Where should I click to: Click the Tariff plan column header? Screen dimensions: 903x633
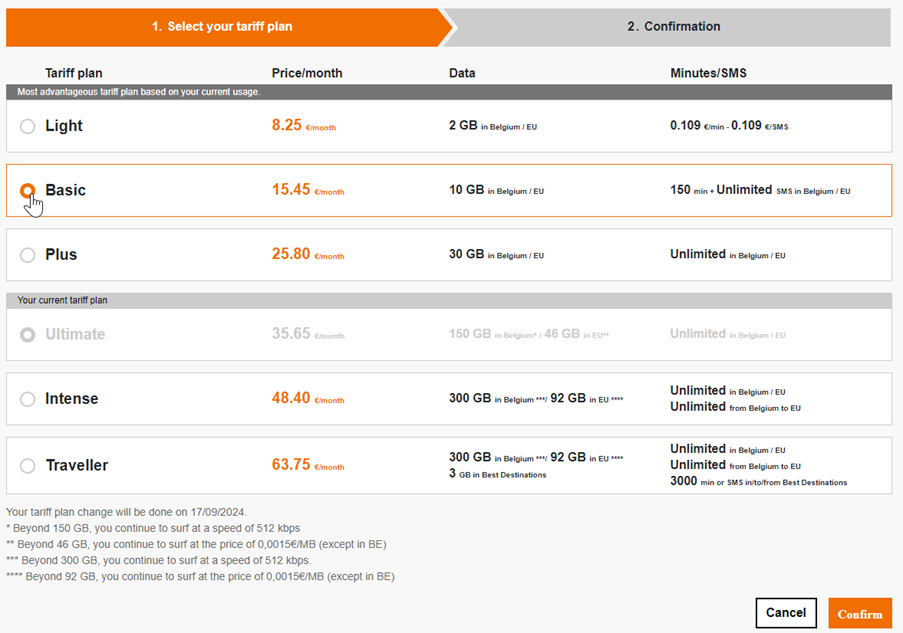(x=74, y=73)
